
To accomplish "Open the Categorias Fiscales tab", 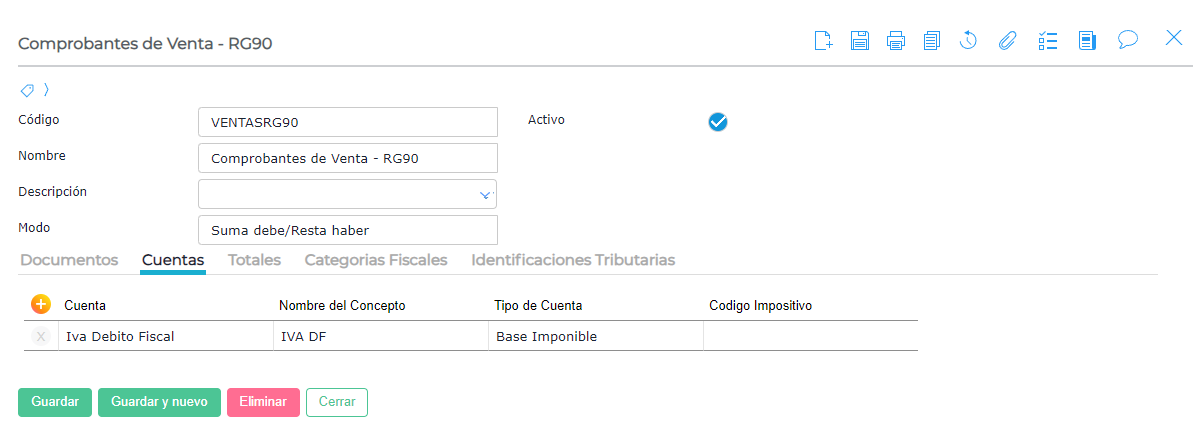I will (375, 260).
